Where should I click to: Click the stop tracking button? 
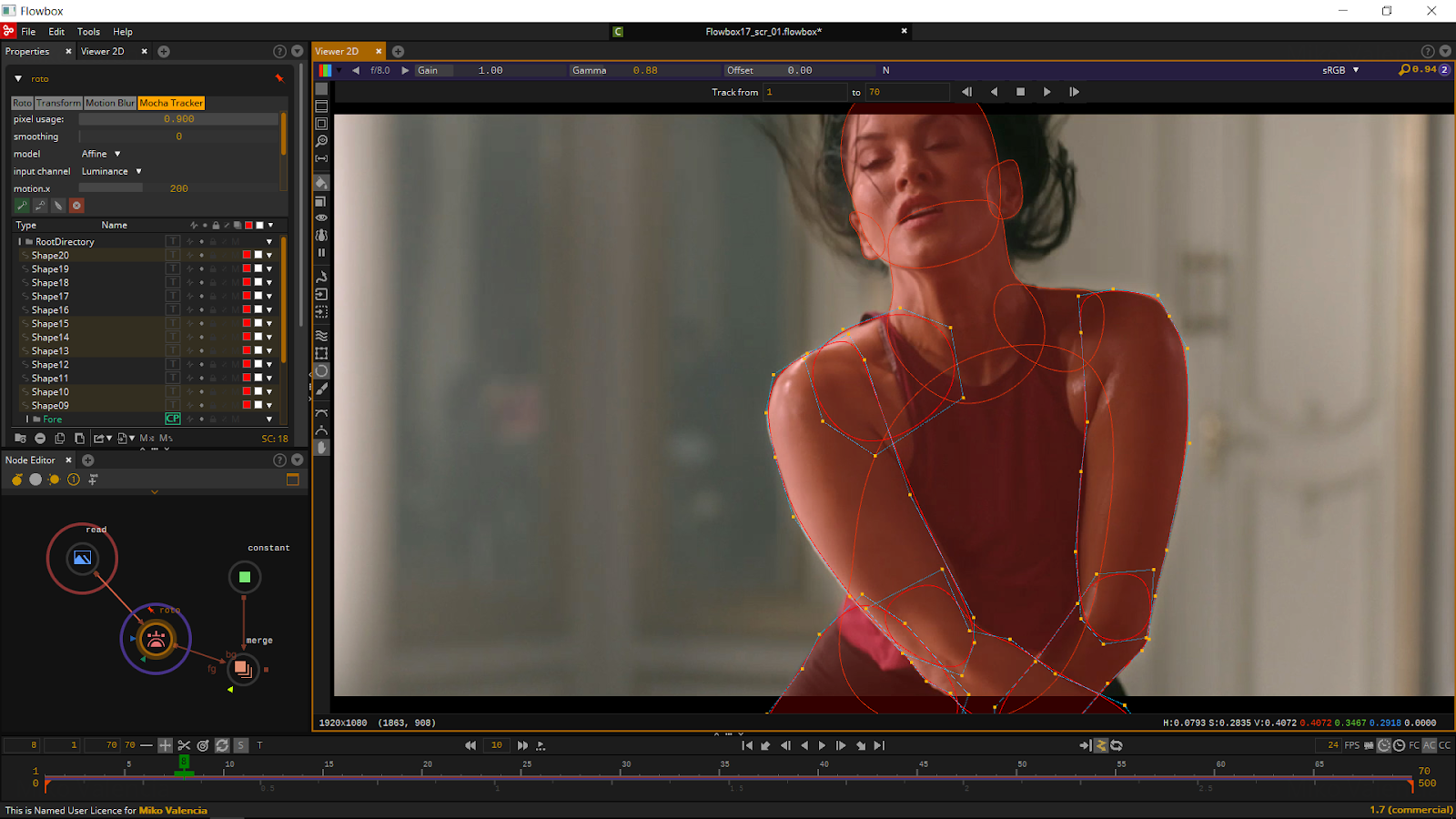tap(1020, 92)
